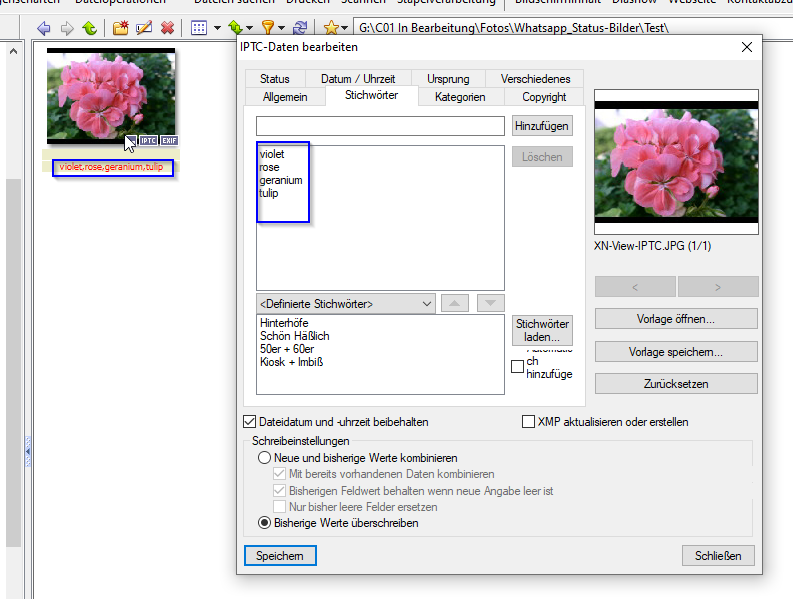793x599 pixels.
Task: Open the Definierte Stichwörter dropdown
Action: (346, 304)
